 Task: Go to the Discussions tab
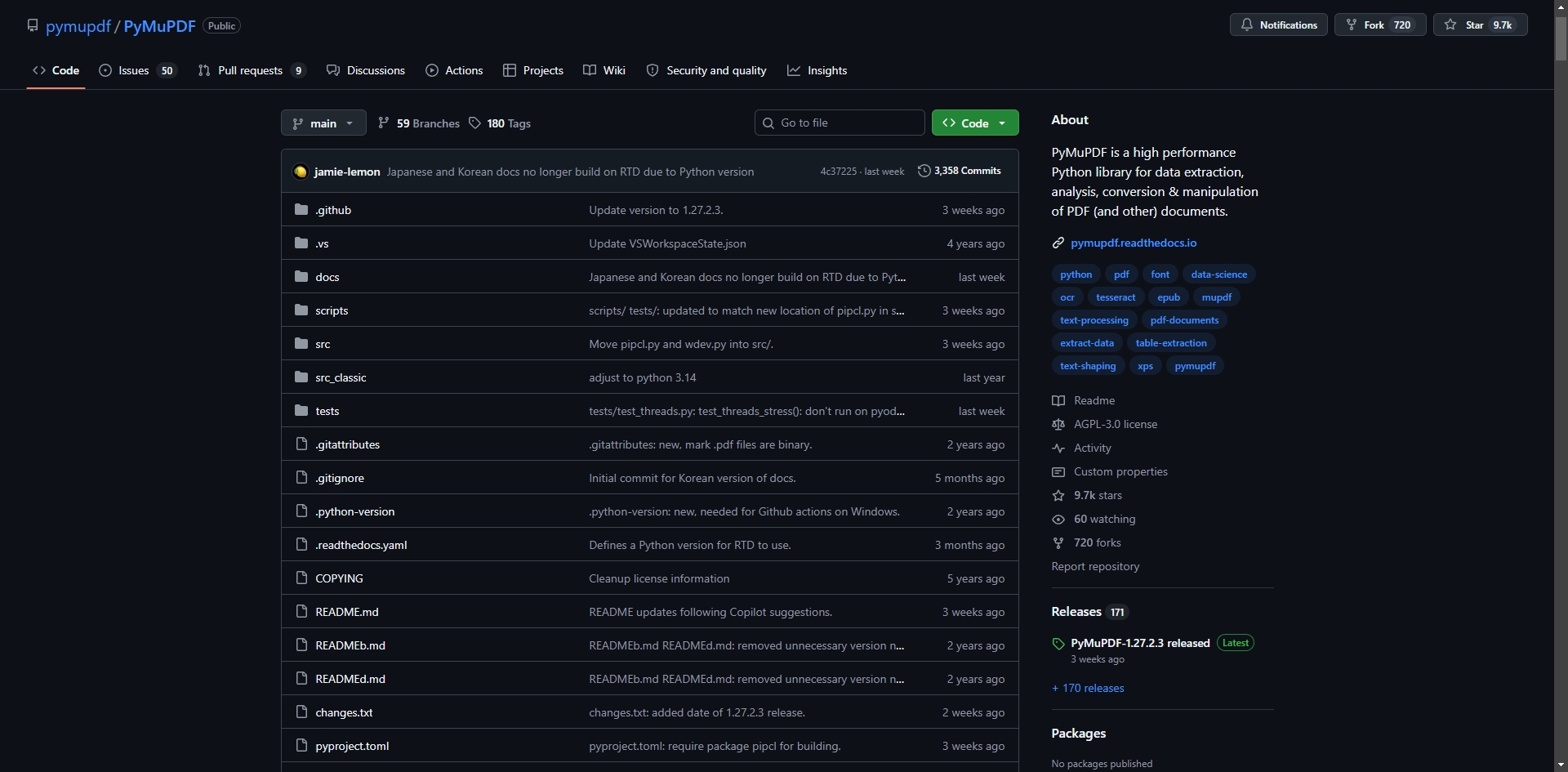(366, 70)
